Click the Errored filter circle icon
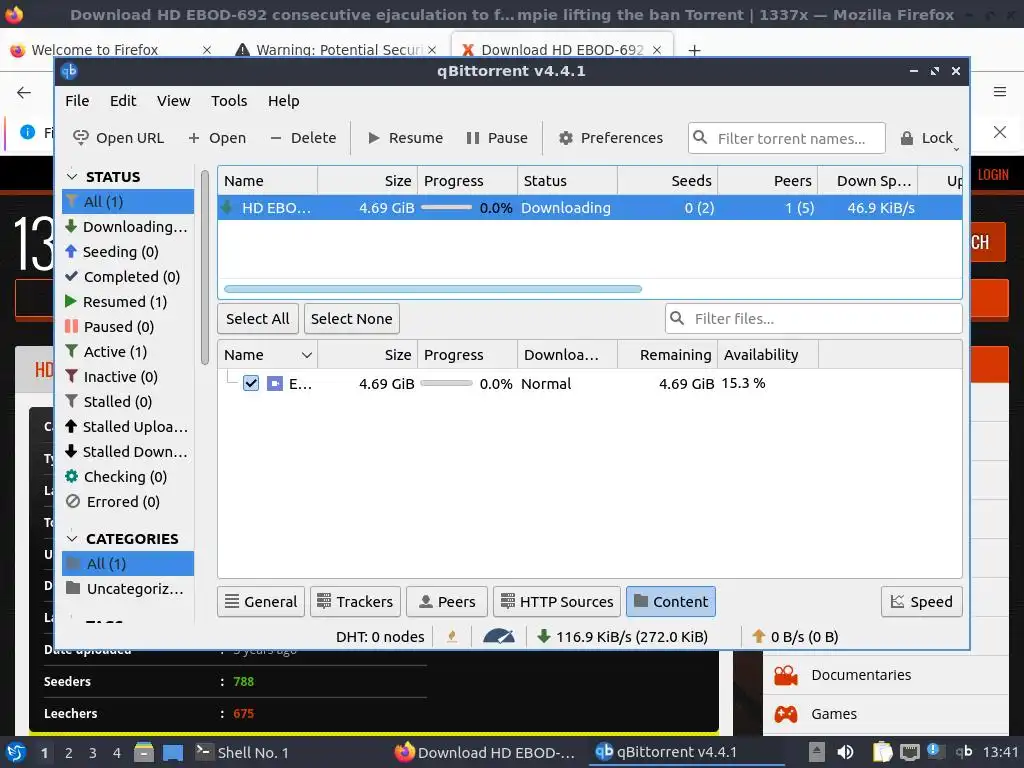Image resolution: width=1024 pixels, height=768 pixels. point(73,501)
